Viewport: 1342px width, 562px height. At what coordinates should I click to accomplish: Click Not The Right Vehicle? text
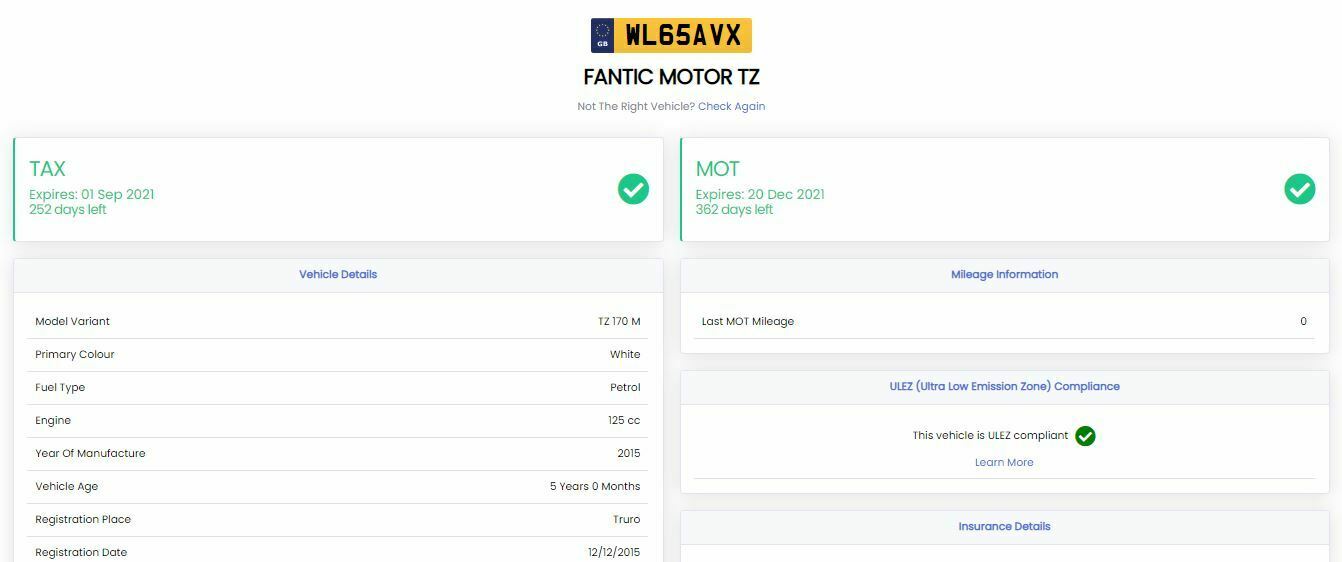click(636, 106)
